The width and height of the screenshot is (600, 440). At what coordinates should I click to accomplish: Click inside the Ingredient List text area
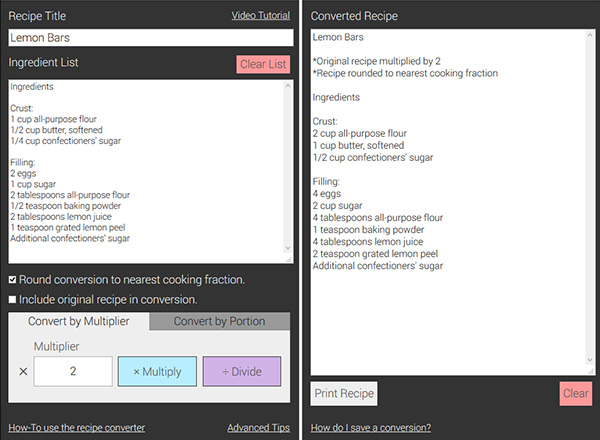pos(147,171)
